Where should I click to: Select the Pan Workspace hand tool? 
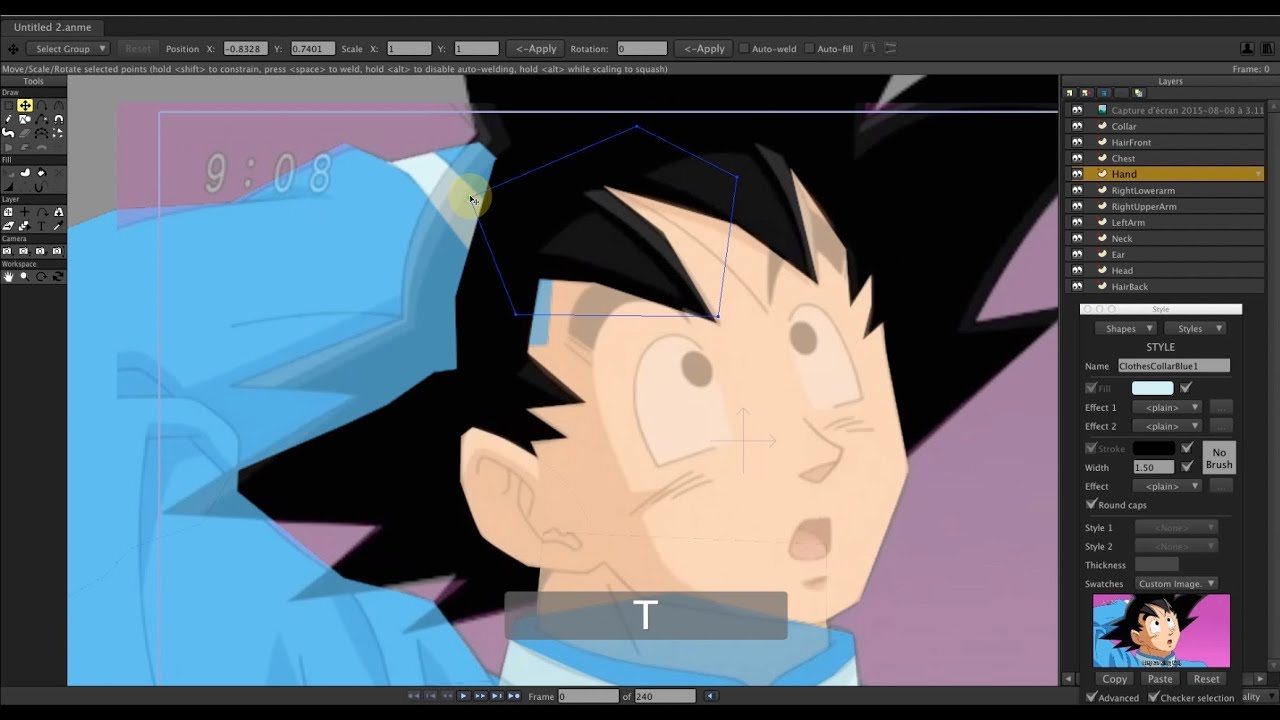[x=7, y=277]
